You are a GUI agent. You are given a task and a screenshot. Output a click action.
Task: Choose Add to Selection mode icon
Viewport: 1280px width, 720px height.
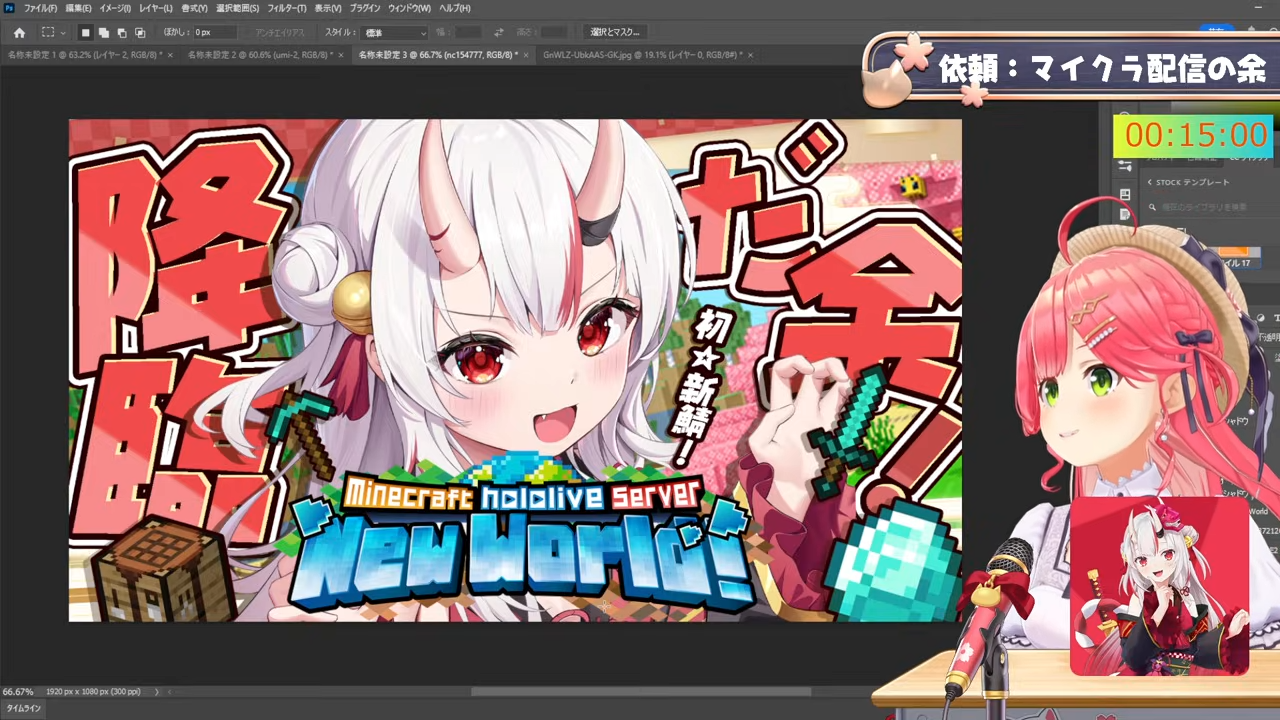(104, 33)
